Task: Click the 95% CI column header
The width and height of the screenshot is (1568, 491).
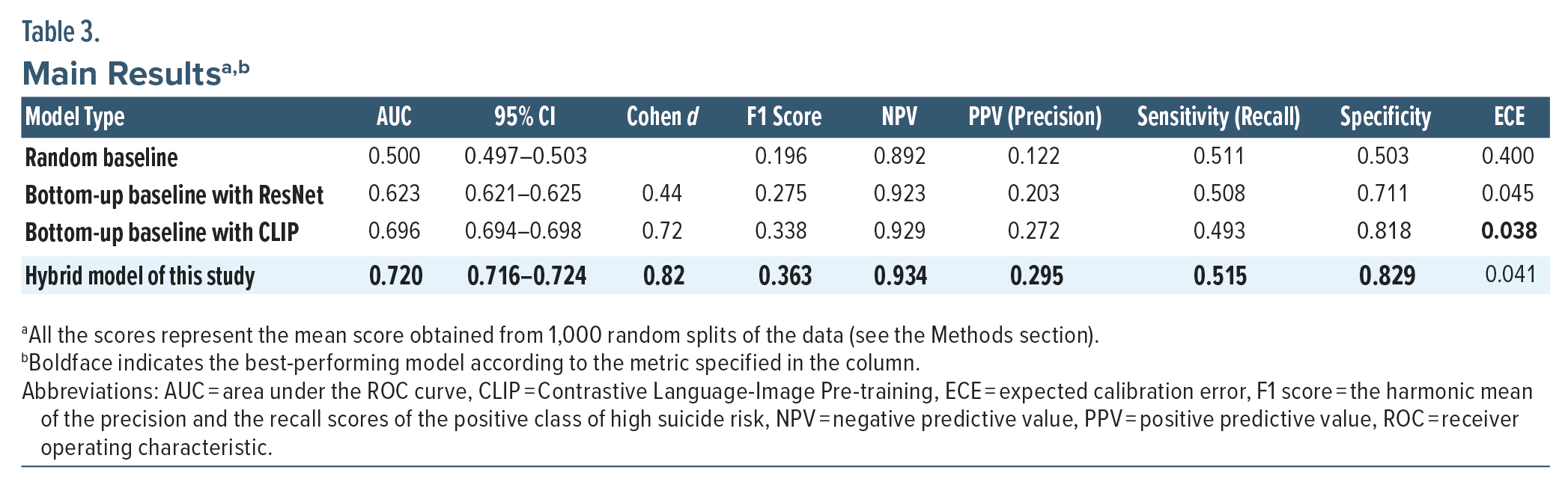Action: click(x=525, y=117)
